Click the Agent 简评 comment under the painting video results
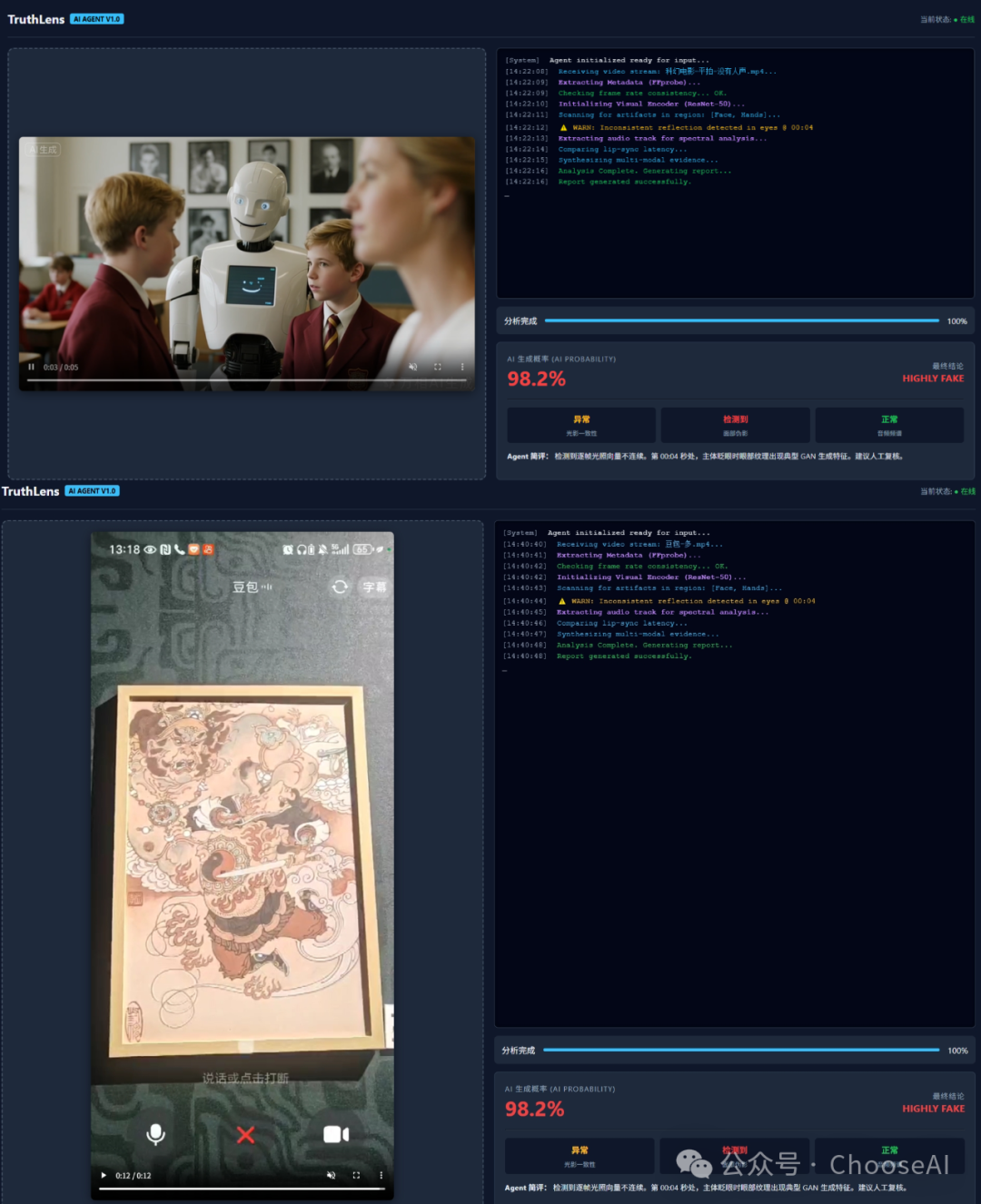981x1204 pixels. click(706, 1188)
